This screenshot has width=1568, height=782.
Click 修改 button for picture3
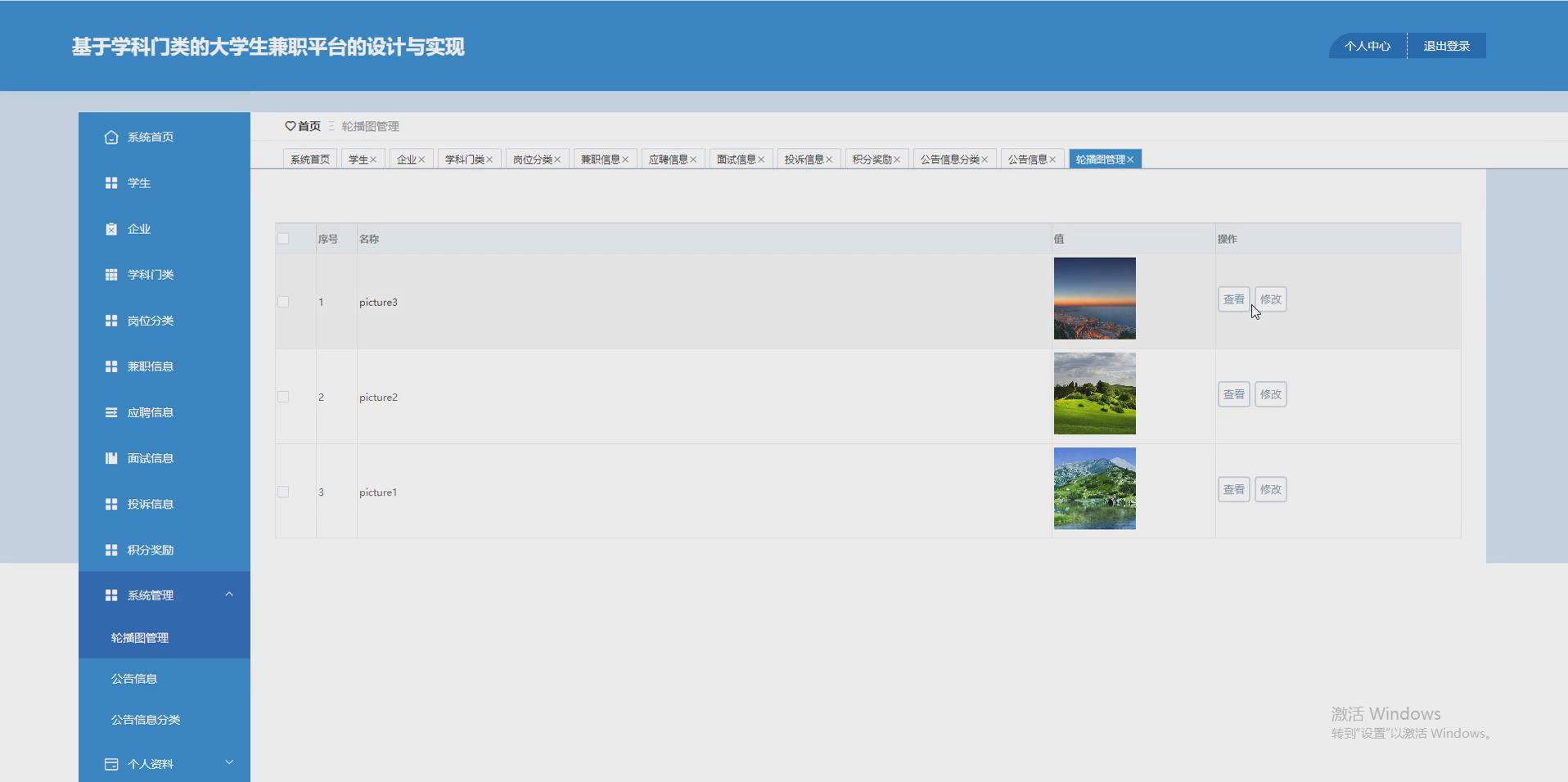click(x=1271, y=299)
